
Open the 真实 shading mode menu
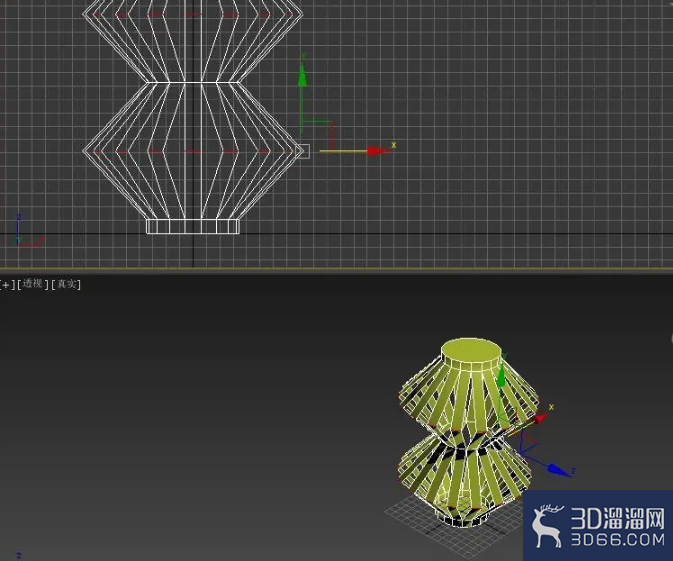pyautogui.click(x=66, y=284)
